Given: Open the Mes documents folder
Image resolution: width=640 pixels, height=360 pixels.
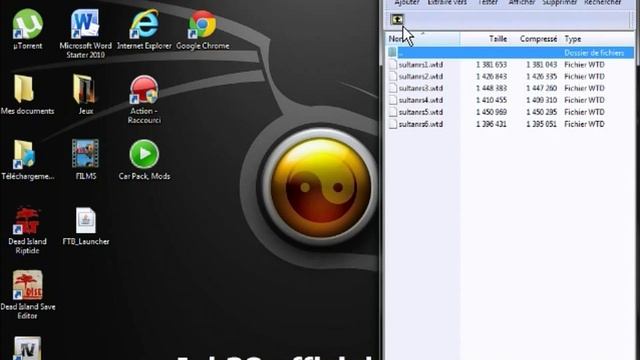Looking at the screenshot, I should pos(27,95).
